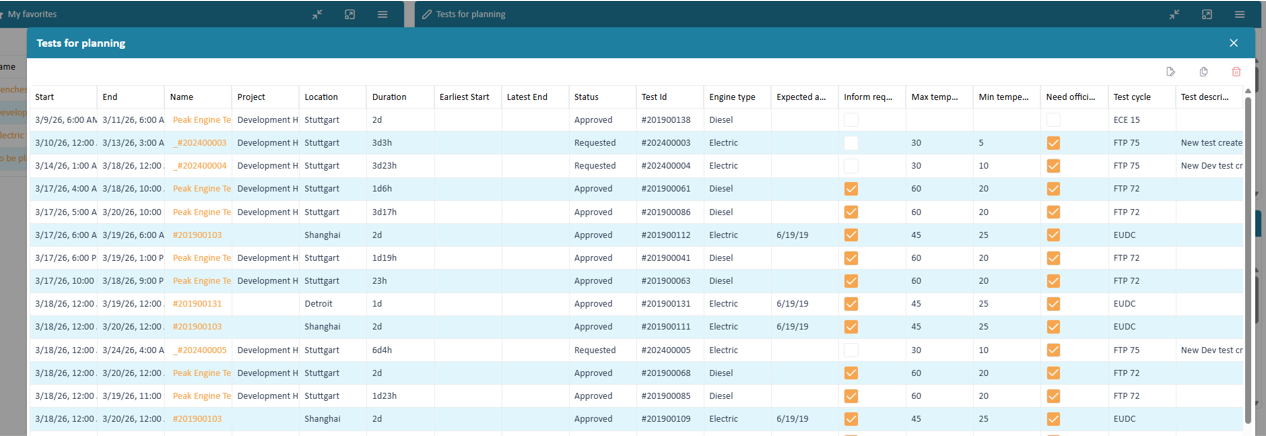Pop out the My favorites panel
This screenshot has width=1266, height=436.
(350, 14)
